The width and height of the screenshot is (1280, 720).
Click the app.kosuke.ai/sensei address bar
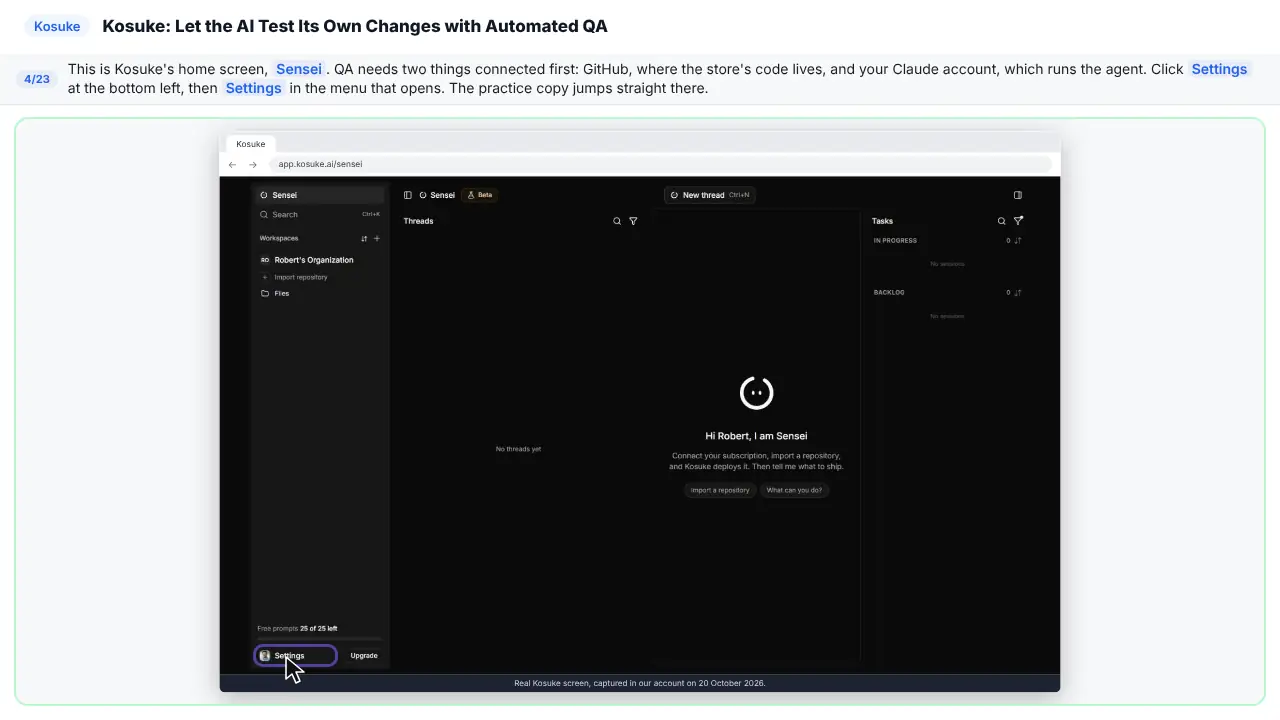(660, 164)
